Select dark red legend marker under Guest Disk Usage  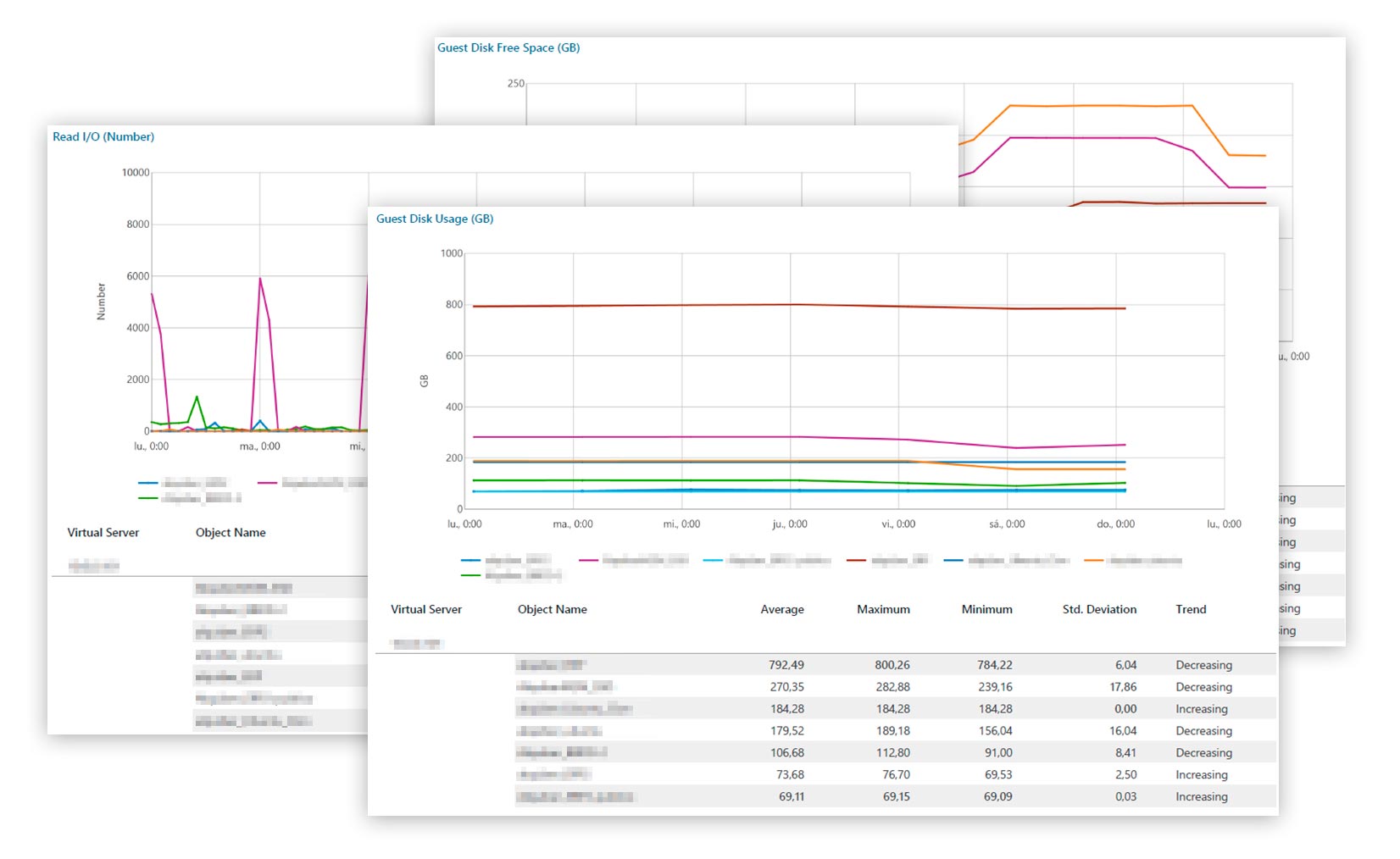tap(857, 561)
